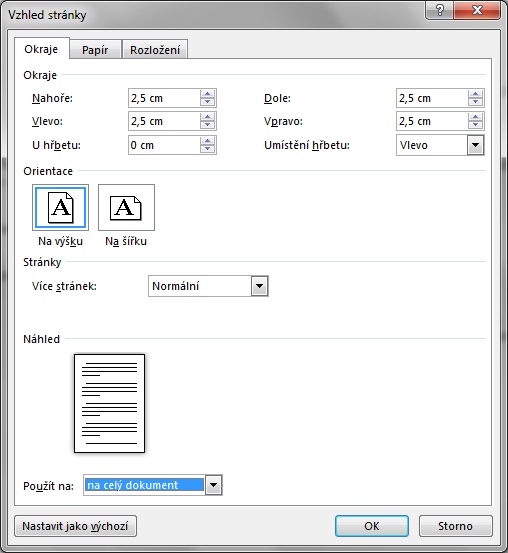
Task: Click the page preview thumbnail
Action: [109, 403]
